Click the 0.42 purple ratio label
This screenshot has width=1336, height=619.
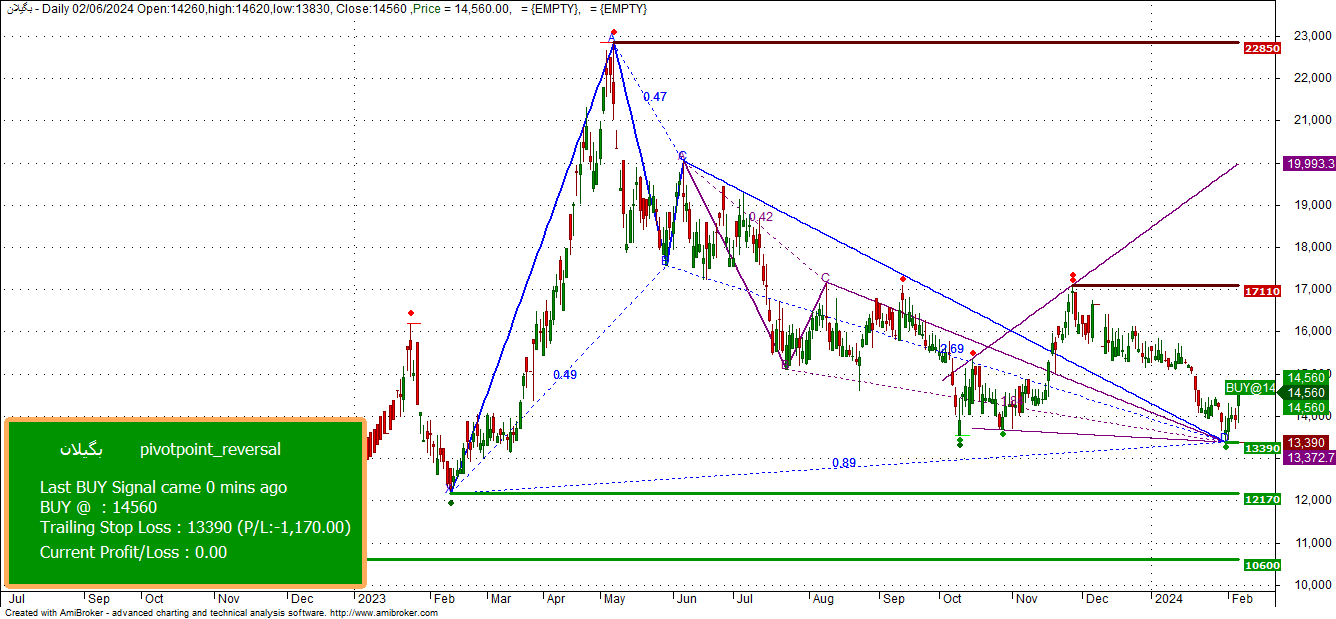[761, 217]
